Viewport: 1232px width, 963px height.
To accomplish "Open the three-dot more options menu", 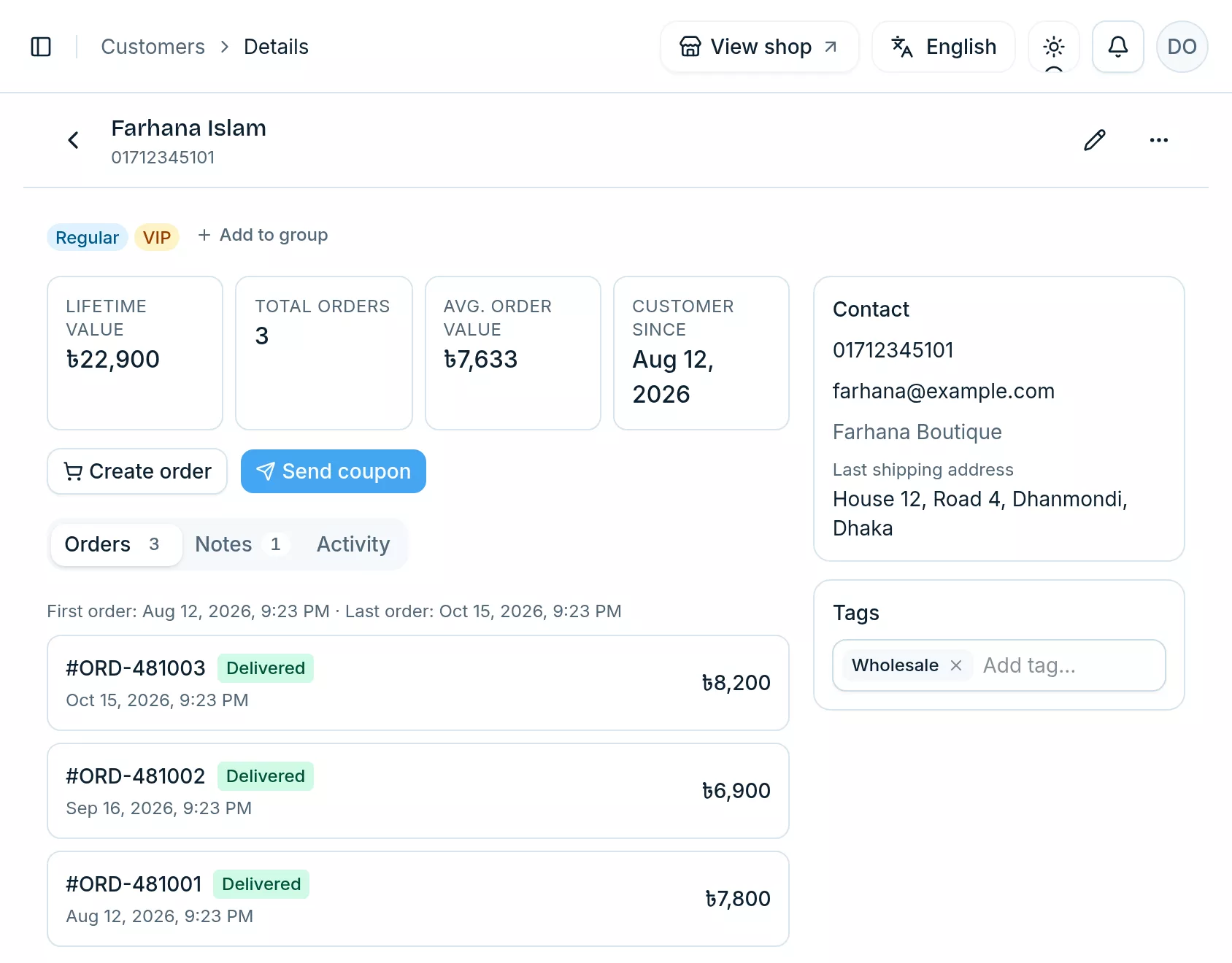I will [1159, 140].
